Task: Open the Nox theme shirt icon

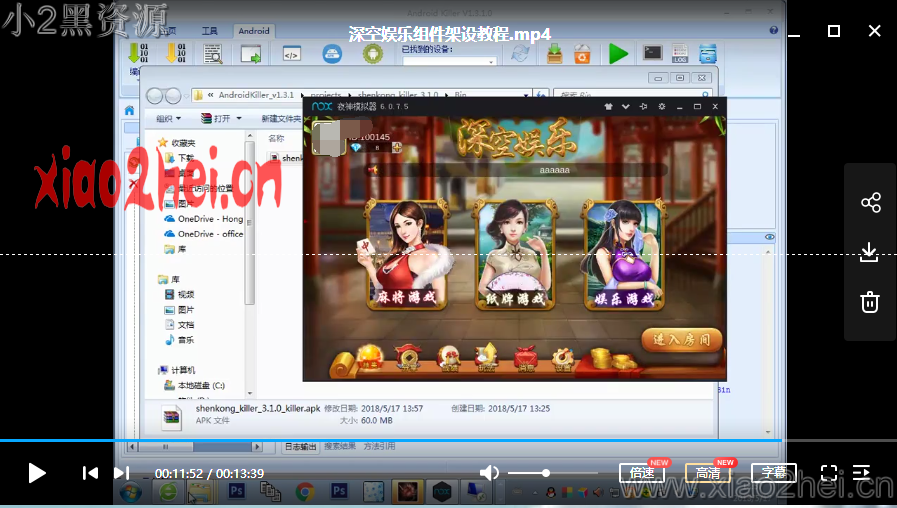Action: click(608, 106)
